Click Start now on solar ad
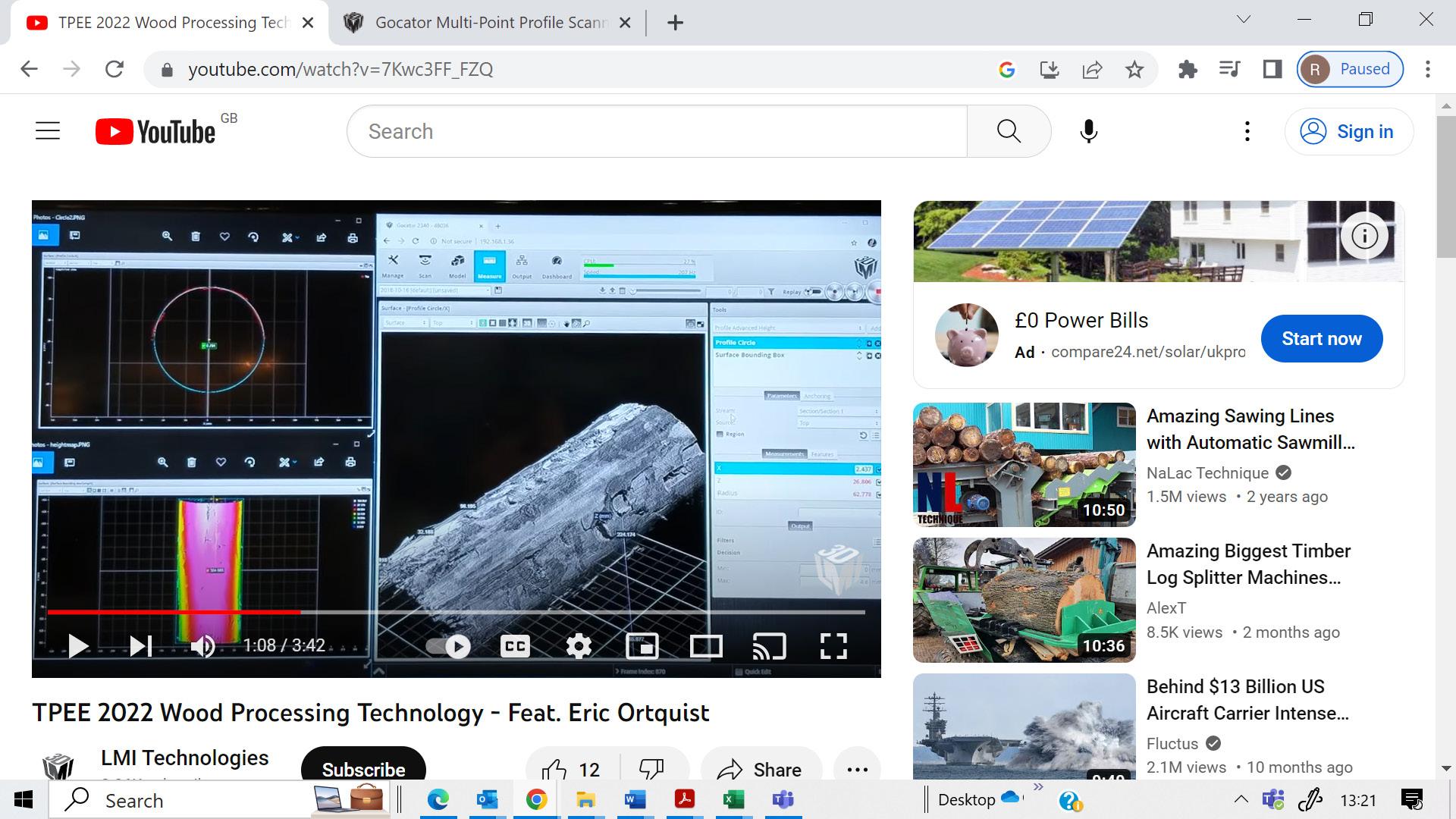The image size is (1456, 819). tap(1321, 338)
